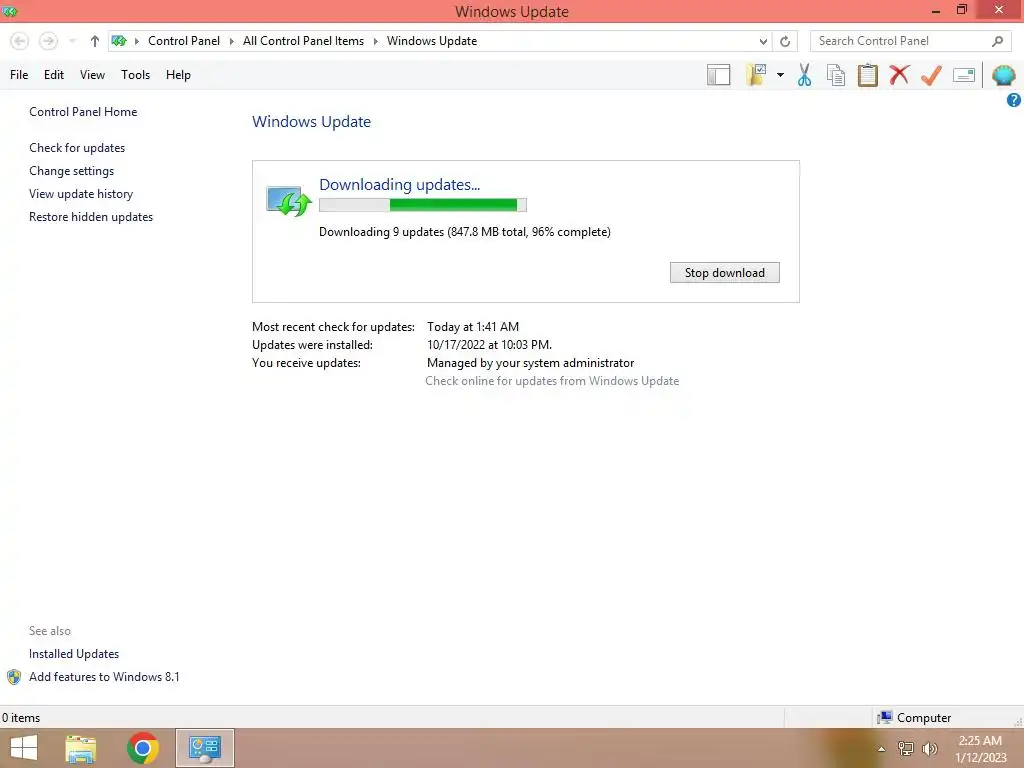Open File Explorer from the taskbar
The width and height of the screenshot is (1024, 768).
(x=81, y=748)
